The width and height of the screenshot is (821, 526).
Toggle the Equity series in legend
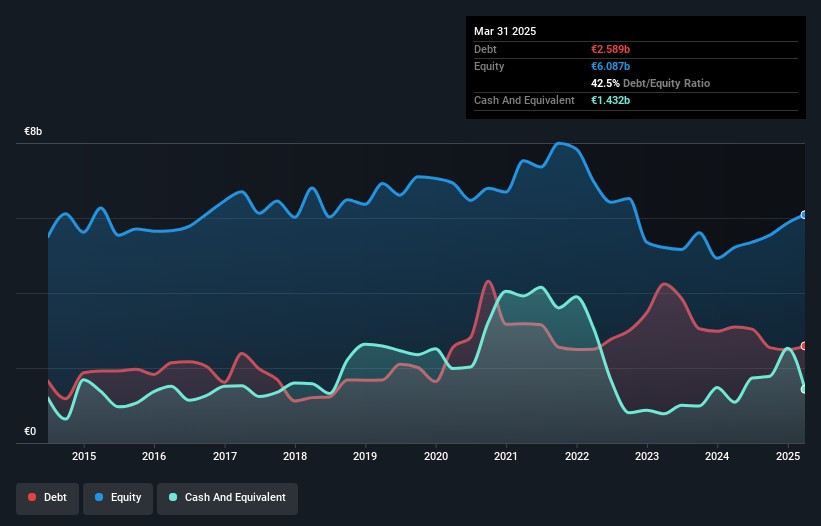click(118, 497)
